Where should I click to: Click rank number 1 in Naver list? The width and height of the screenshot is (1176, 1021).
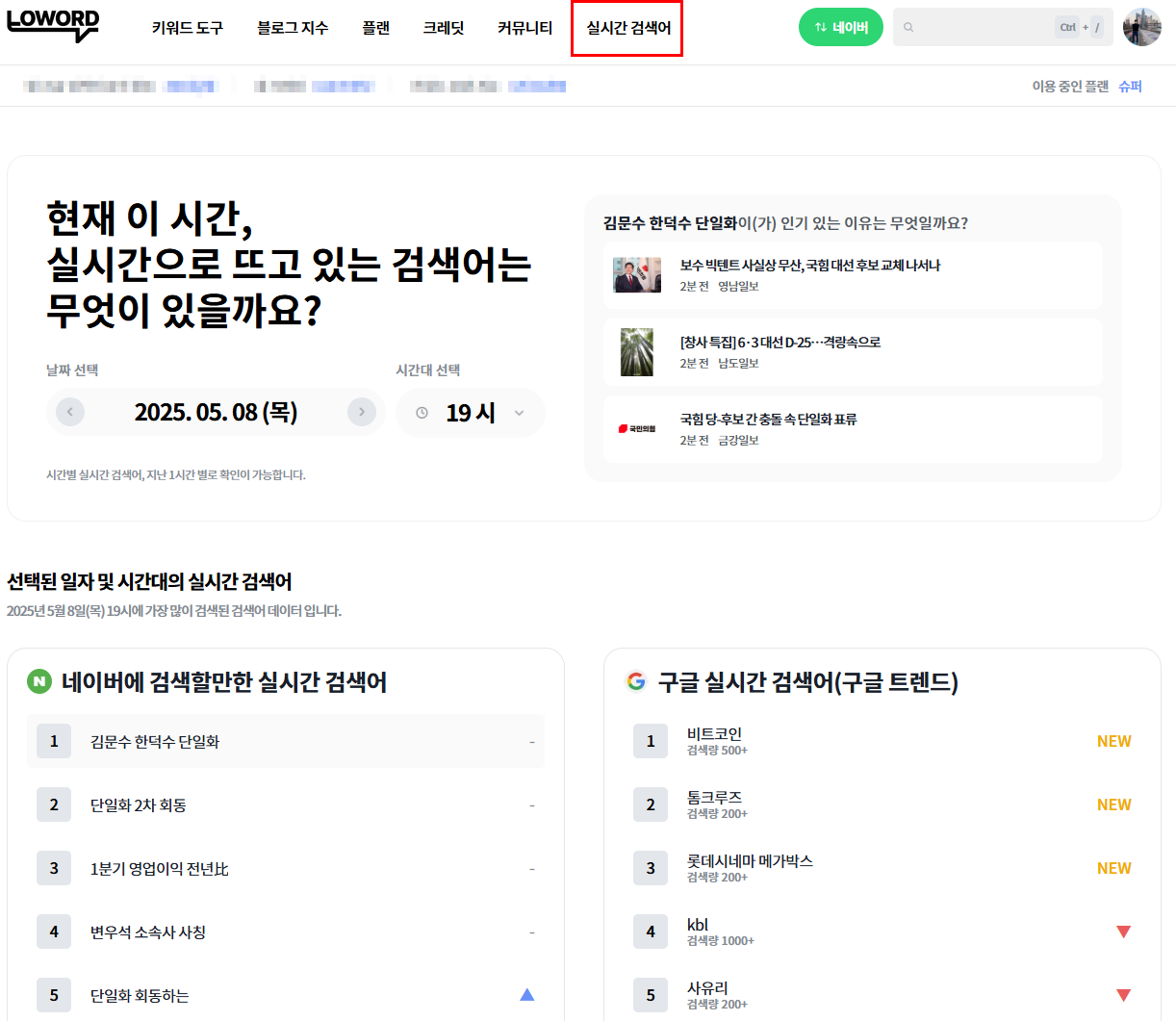click(x=54, y=741)
